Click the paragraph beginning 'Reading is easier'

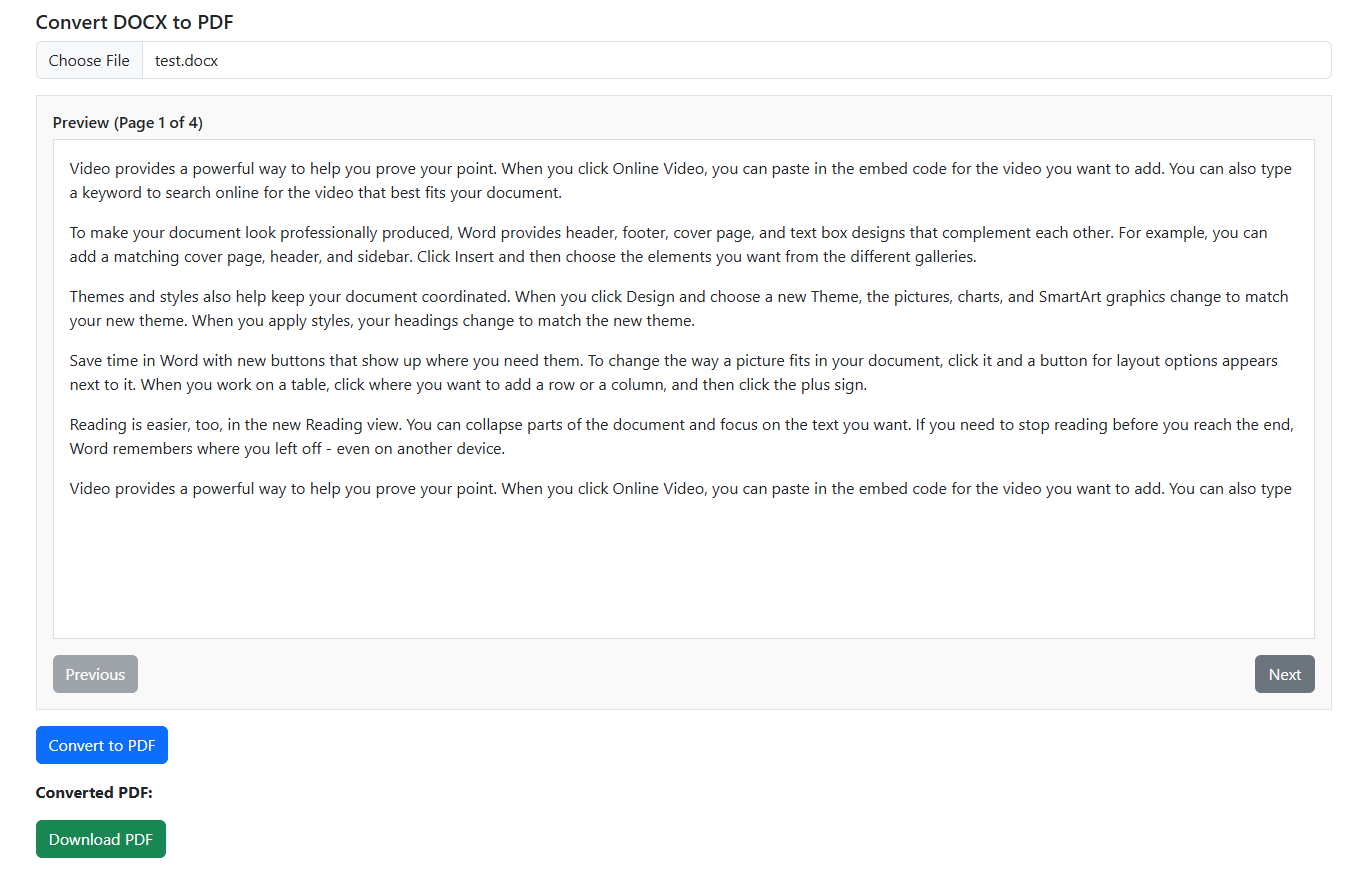coord(682,436)
